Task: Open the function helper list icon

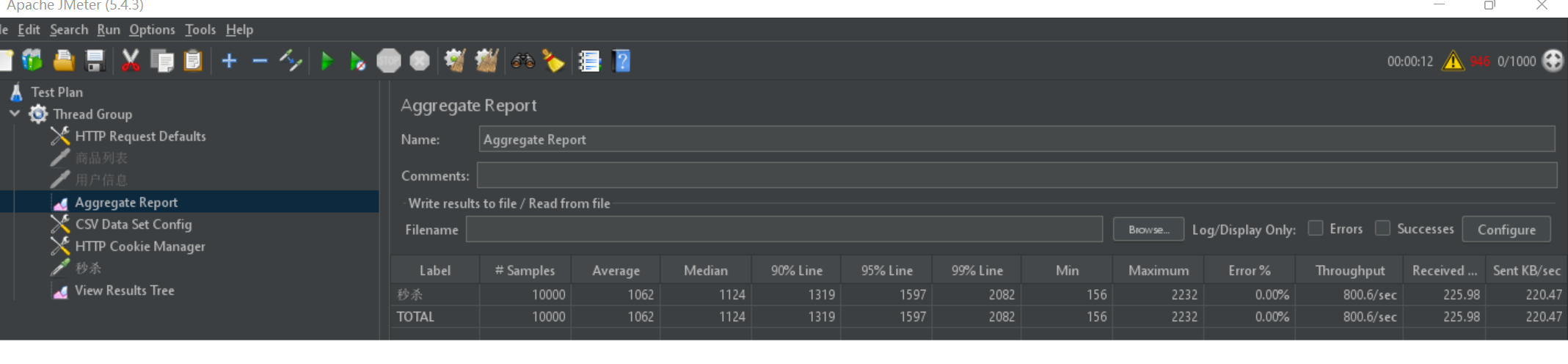Action: (589, 60)
